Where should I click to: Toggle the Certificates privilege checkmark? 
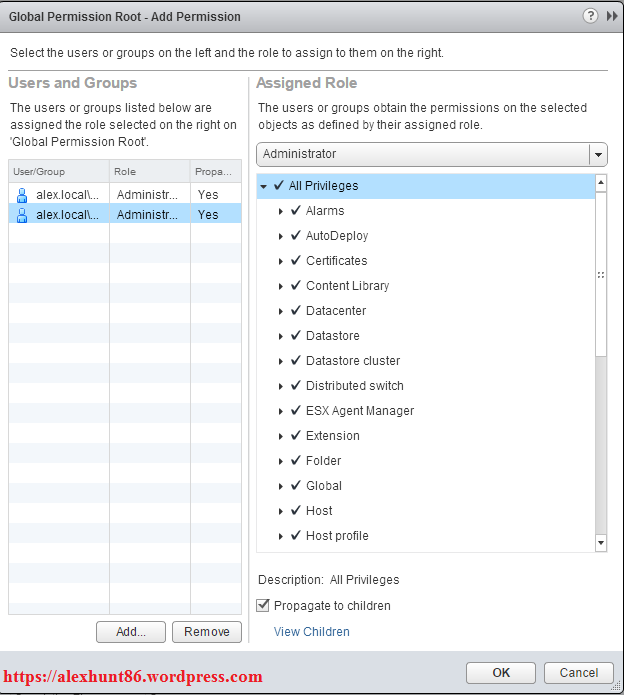(296, 261)
